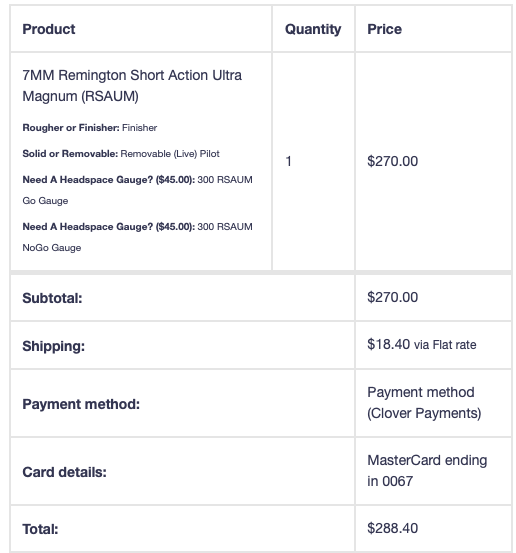Click the Shipping label

54,346
